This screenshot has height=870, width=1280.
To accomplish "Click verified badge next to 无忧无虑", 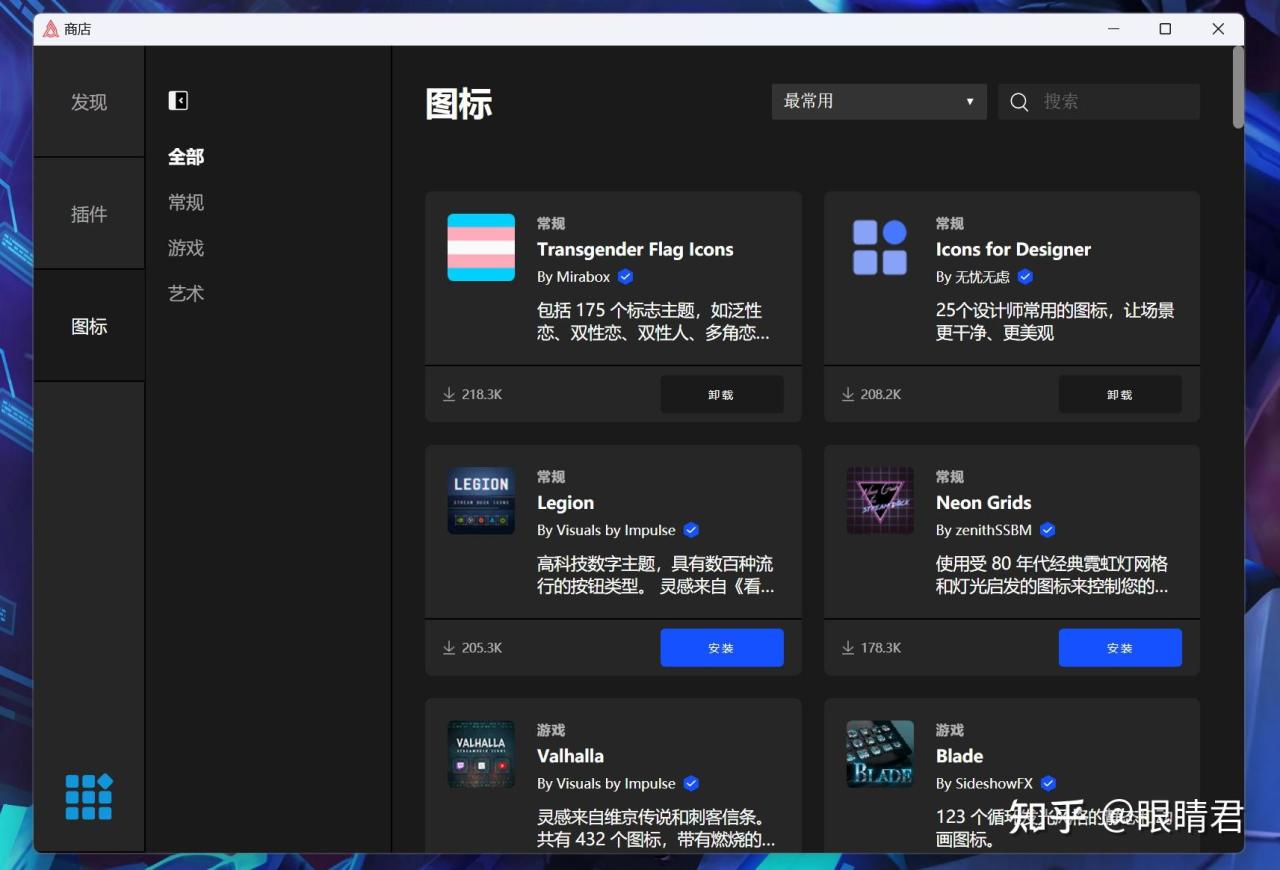I will 1025,277.
